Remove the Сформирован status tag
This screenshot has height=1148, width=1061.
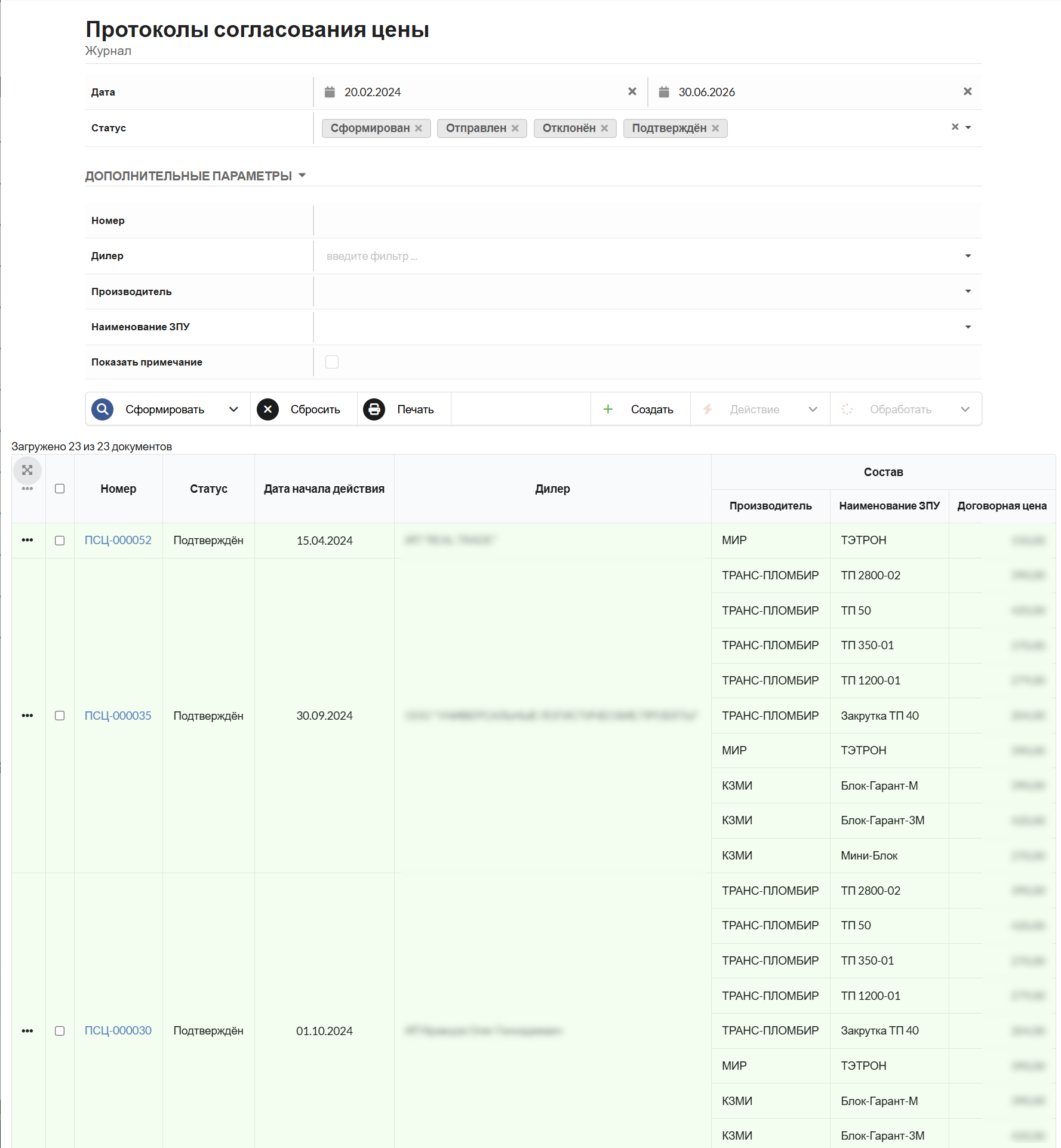(419, 128)
